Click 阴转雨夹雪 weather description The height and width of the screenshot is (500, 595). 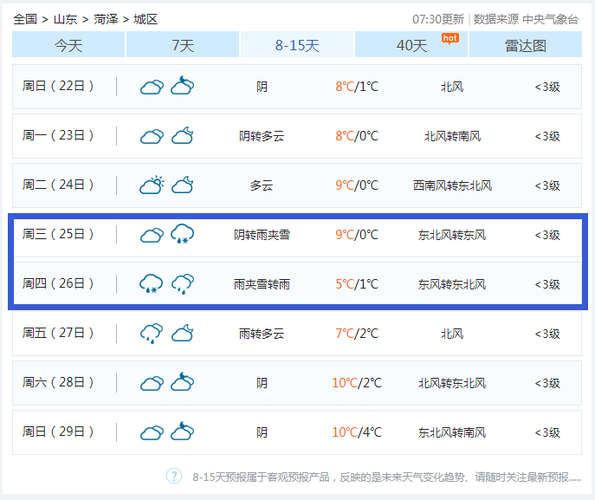coord(261,235)
